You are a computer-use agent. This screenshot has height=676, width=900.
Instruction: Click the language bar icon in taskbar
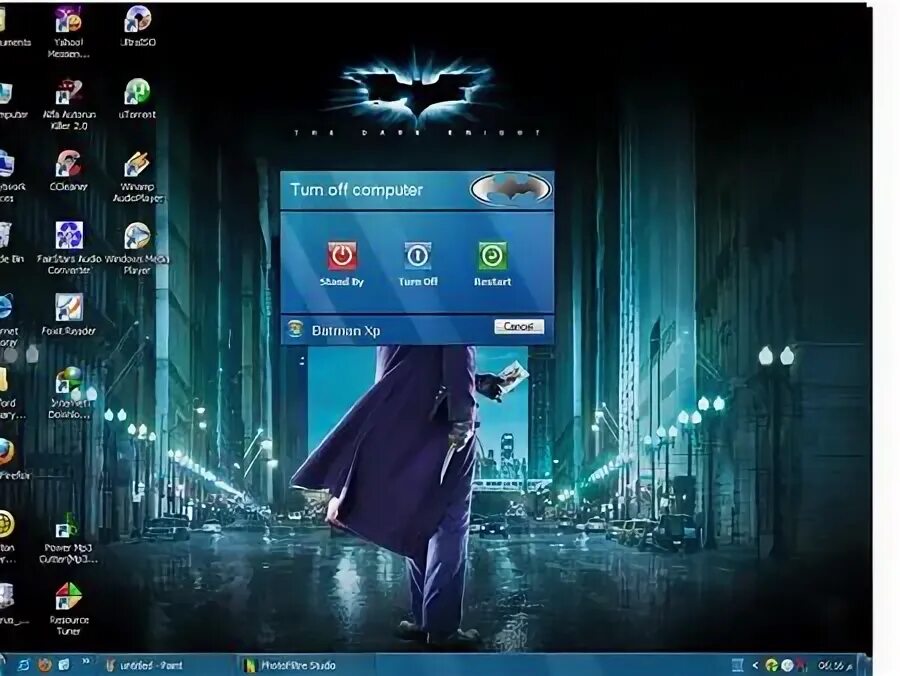coord(738,666)
